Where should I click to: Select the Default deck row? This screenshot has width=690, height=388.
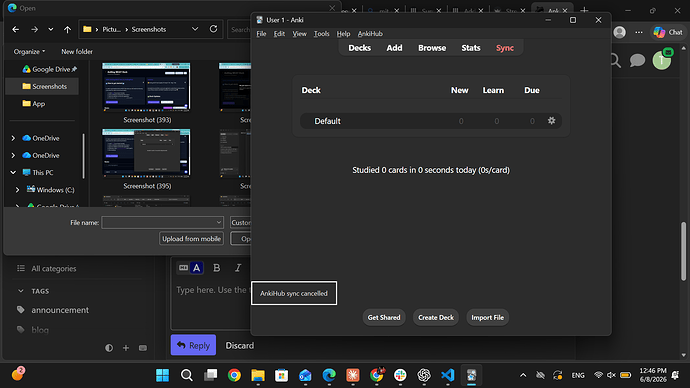[431, 121]
